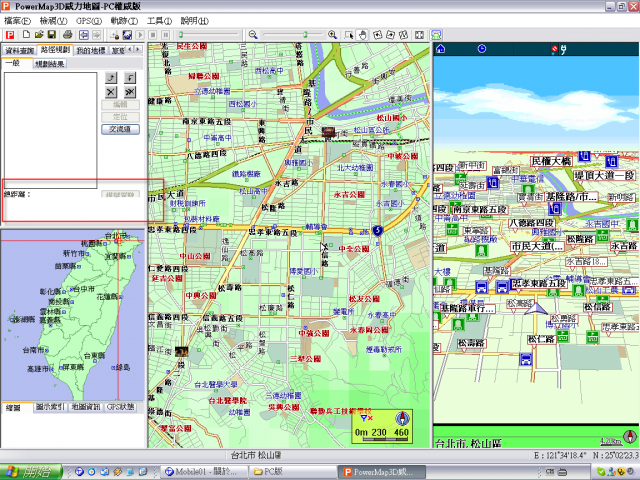Screen dimensions: 640x480
Task: Rotate map clockwise icon
Action: [391, 35]
